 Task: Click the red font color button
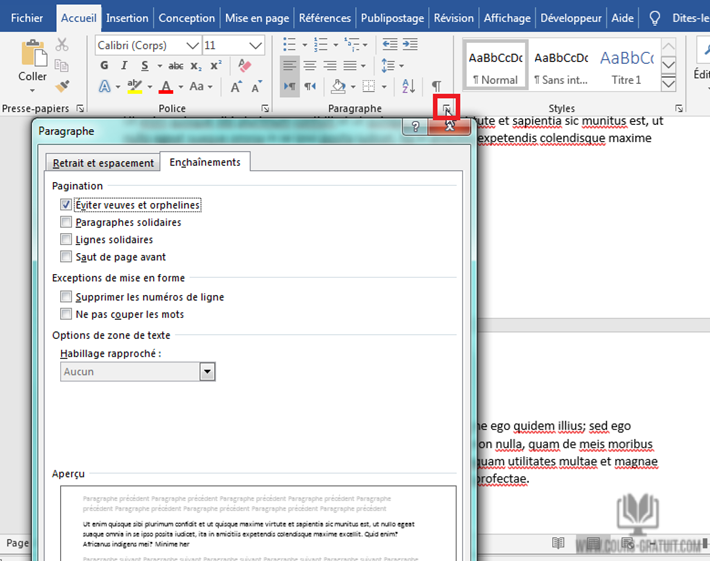(166, 87)
